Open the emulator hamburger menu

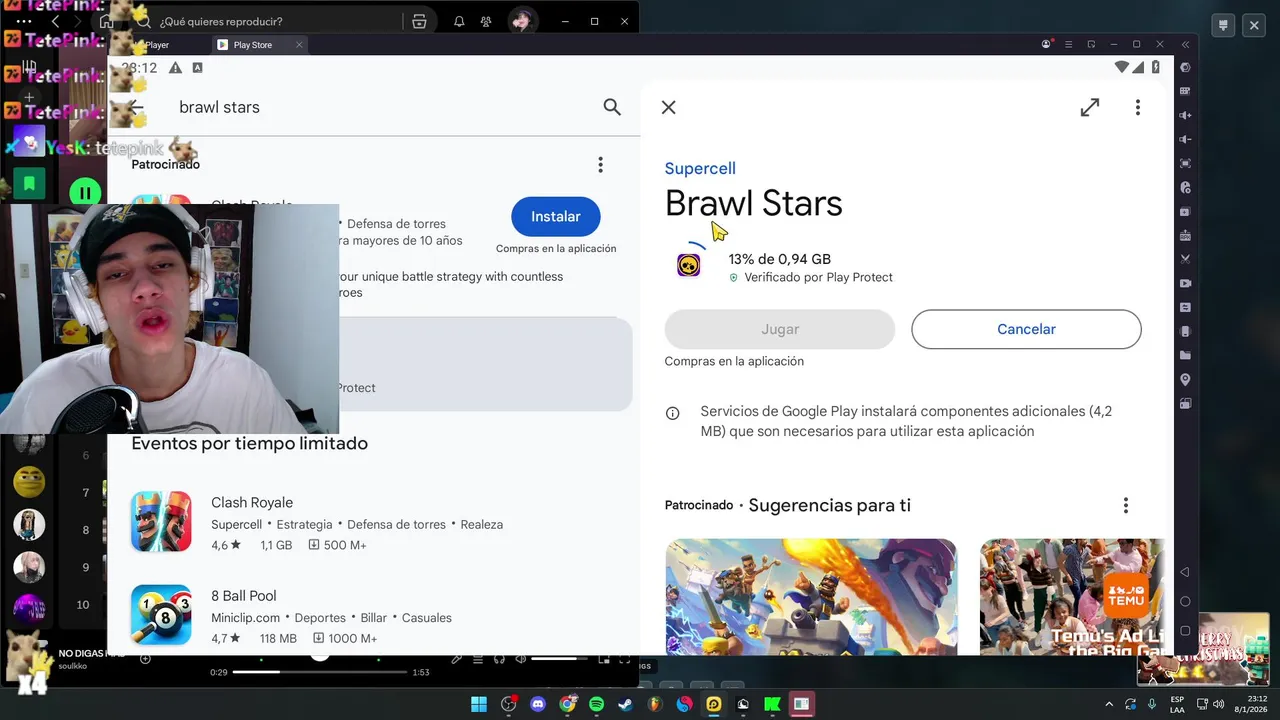[x=1069, y=44]
